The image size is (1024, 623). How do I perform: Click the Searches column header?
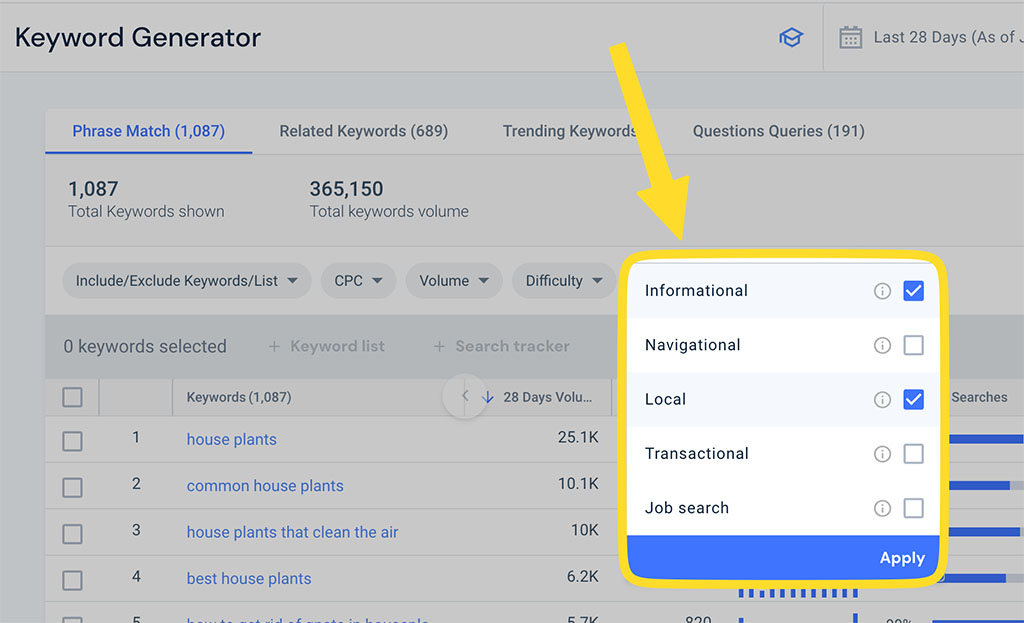(979, 397)
